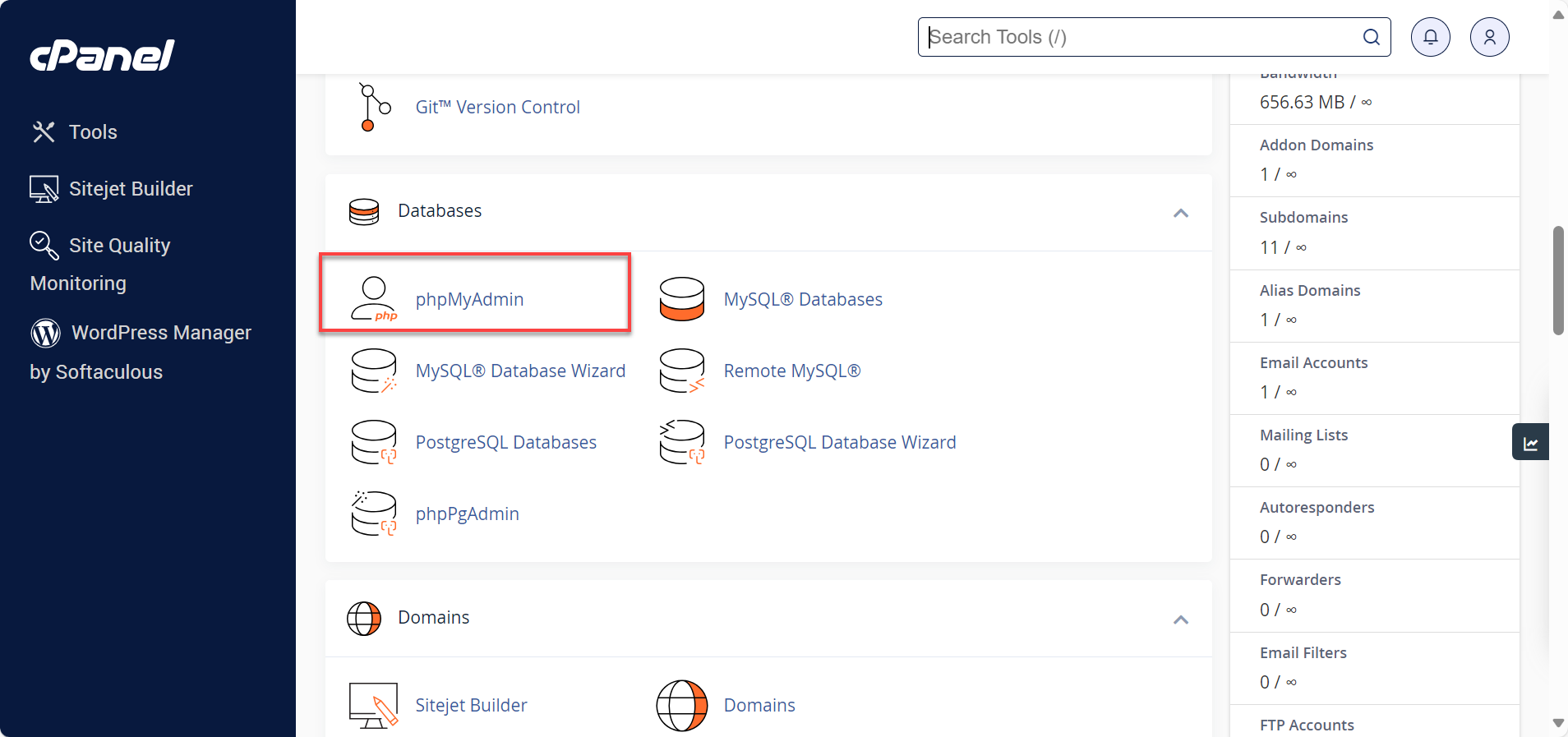Click the Domains section heading text

click(x=433, y=618)
